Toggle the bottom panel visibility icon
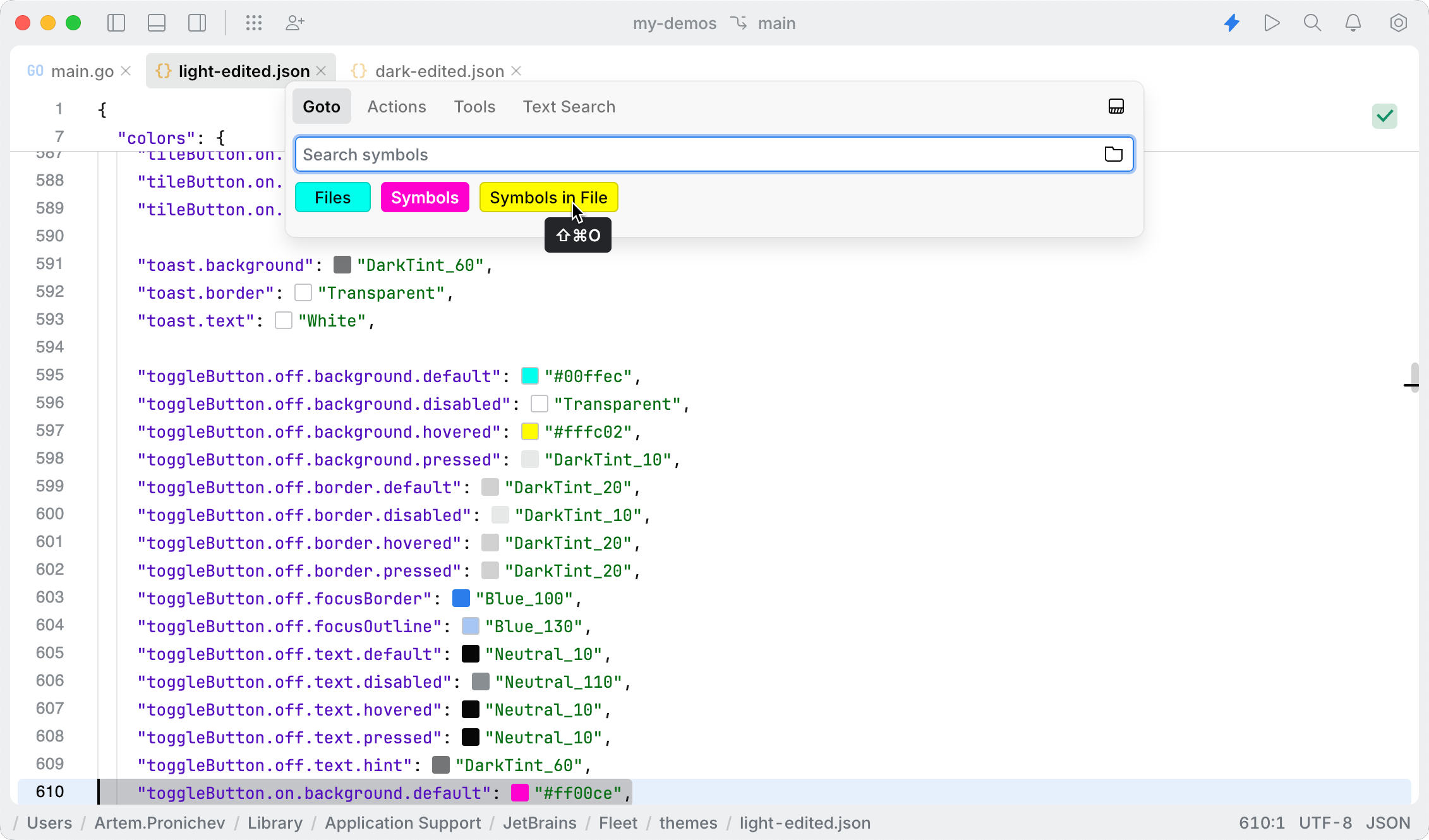1429x840 pixels. point(156,23)
